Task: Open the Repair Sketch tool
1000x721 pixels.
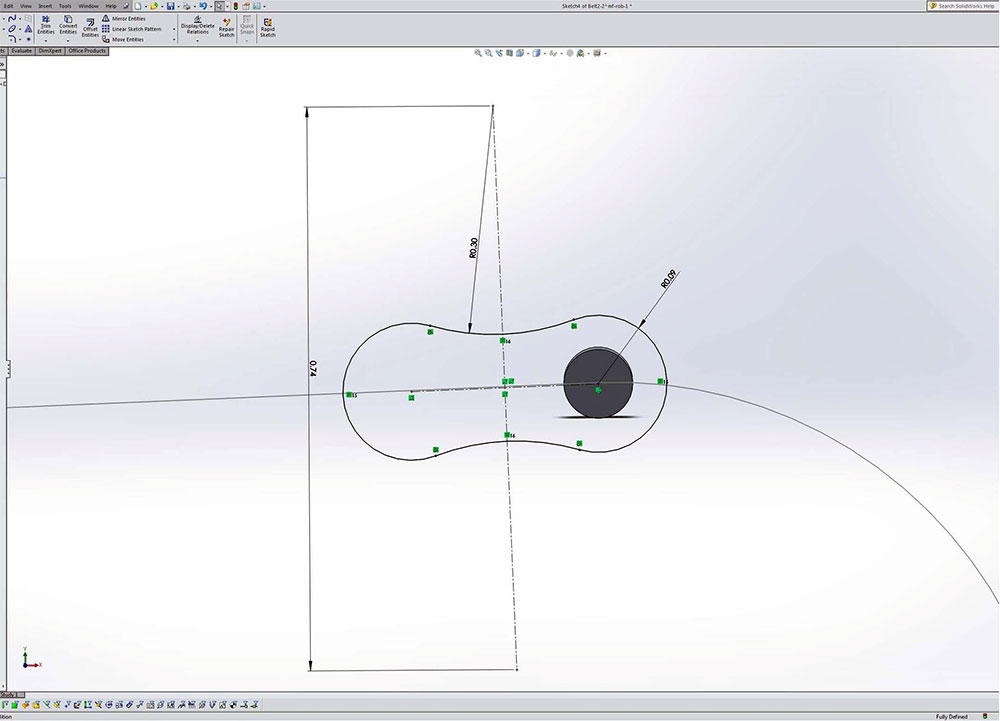Action: 227,26
